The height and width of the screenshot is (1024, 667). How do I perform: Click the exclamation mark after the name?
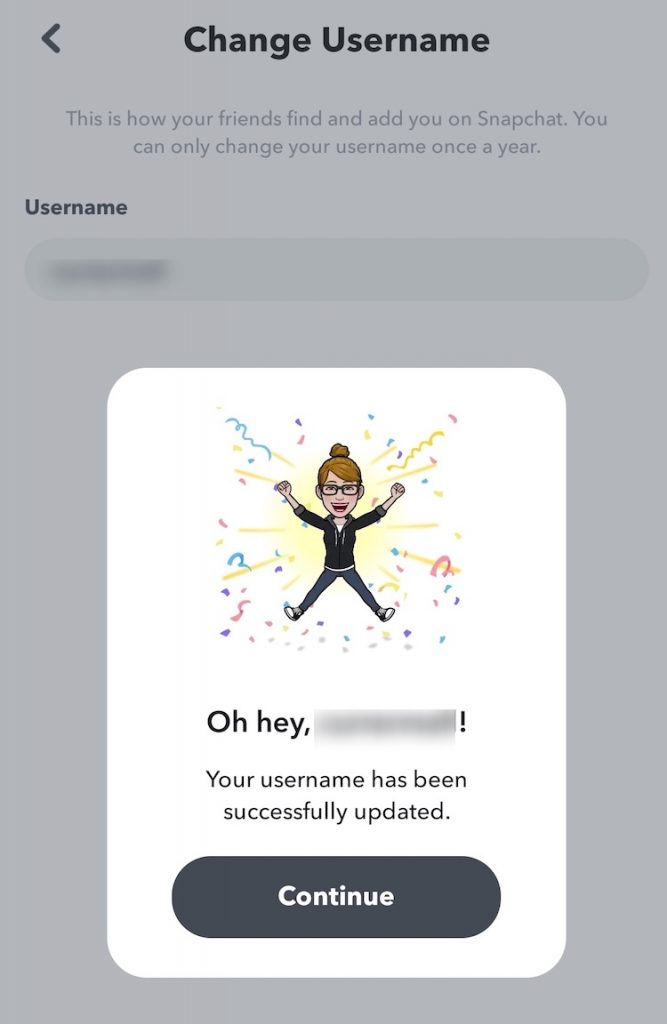[x=463, y=722]
